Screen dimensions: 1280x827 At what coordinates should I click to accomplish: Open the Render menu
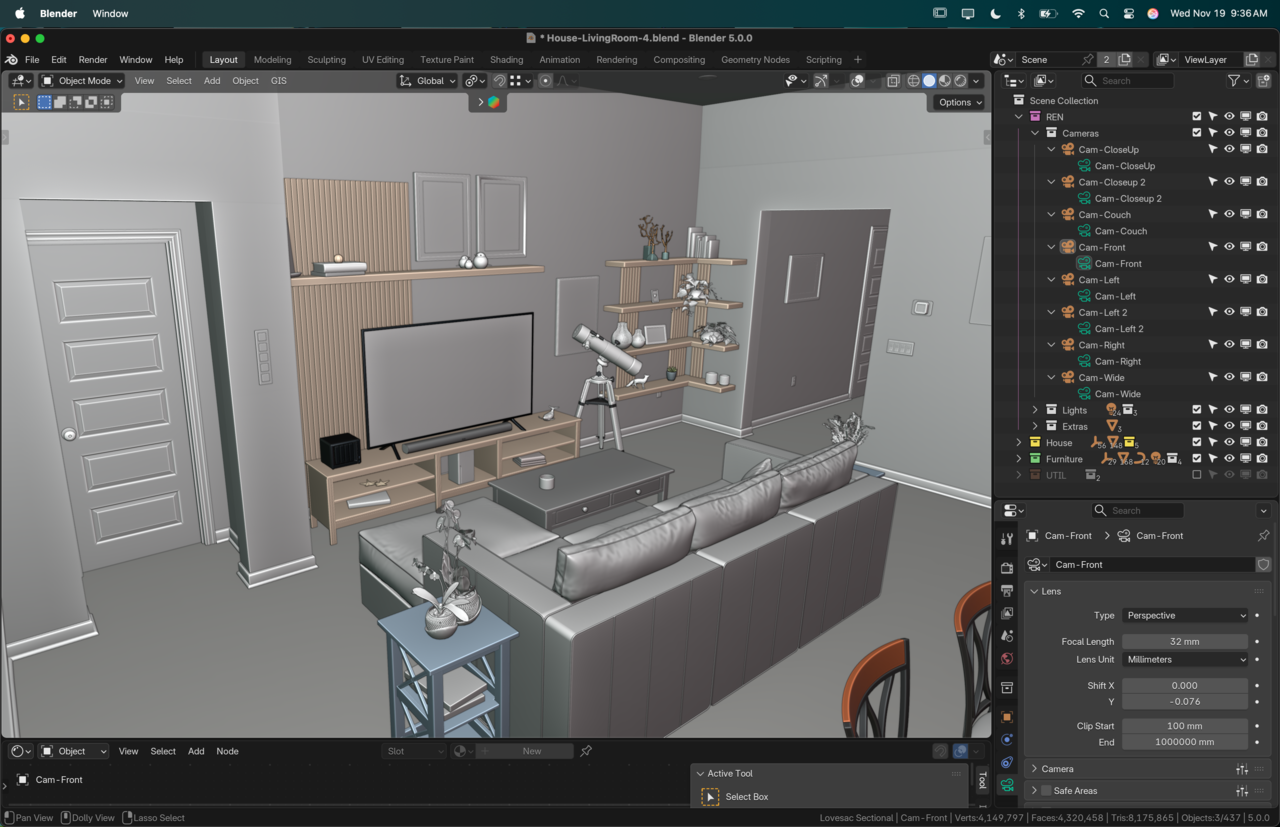(93, 60)
